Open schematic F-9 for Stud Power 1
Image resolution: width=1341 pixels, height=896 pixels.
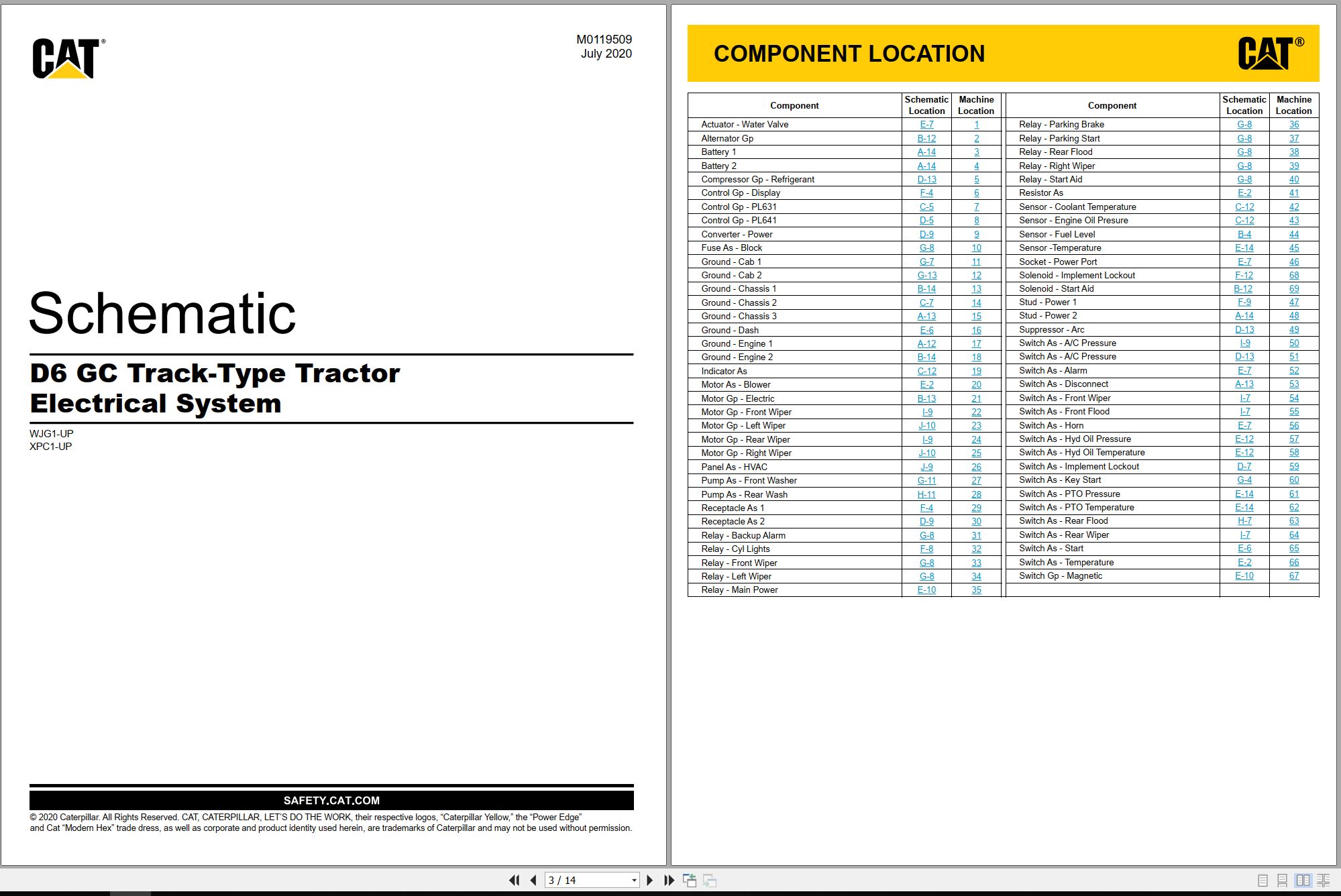pyautogui.click(x=1244, y=302)
